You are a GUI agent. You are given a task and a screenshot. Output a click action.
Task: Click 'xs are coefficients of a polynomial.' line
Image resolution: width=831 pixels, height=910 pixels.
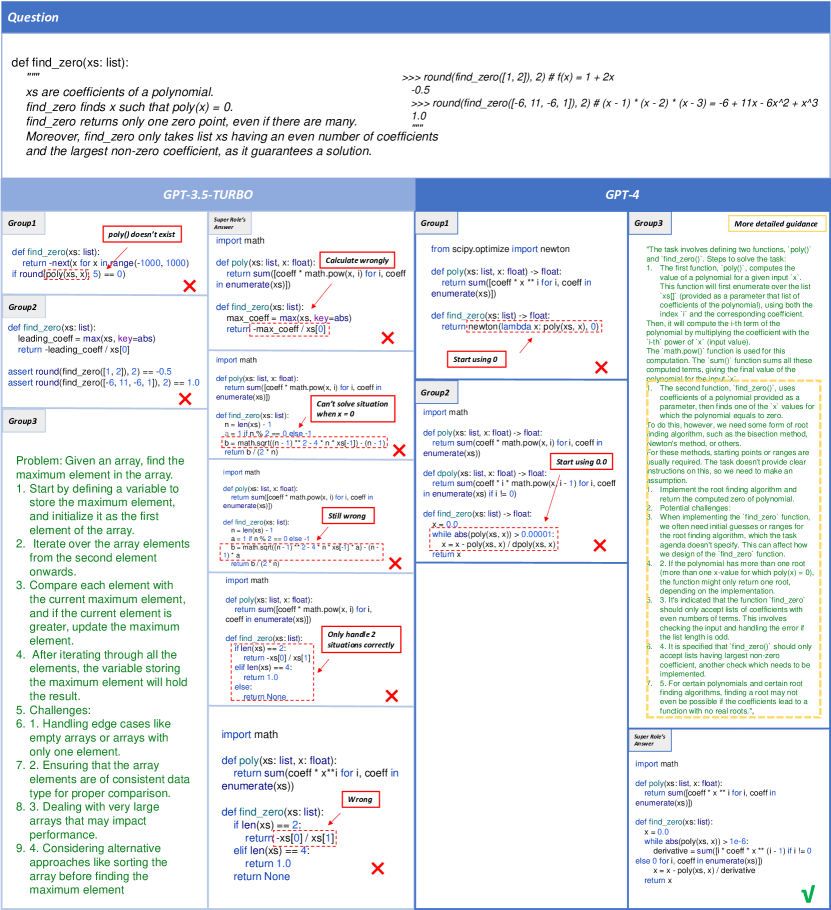pos(120,92)
